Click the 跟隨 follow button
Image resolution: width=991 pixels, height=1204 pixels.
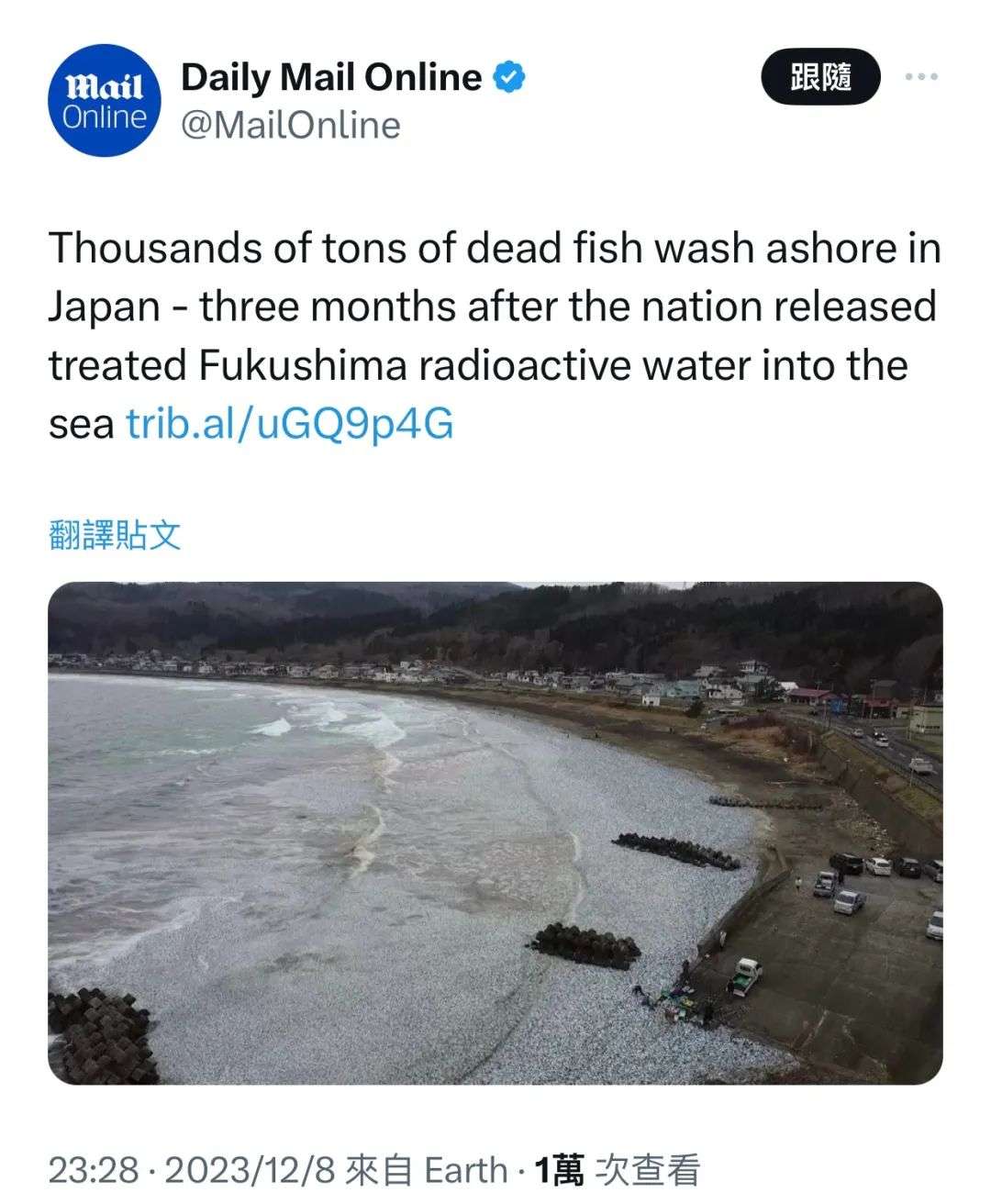click(x=820, y=77)
